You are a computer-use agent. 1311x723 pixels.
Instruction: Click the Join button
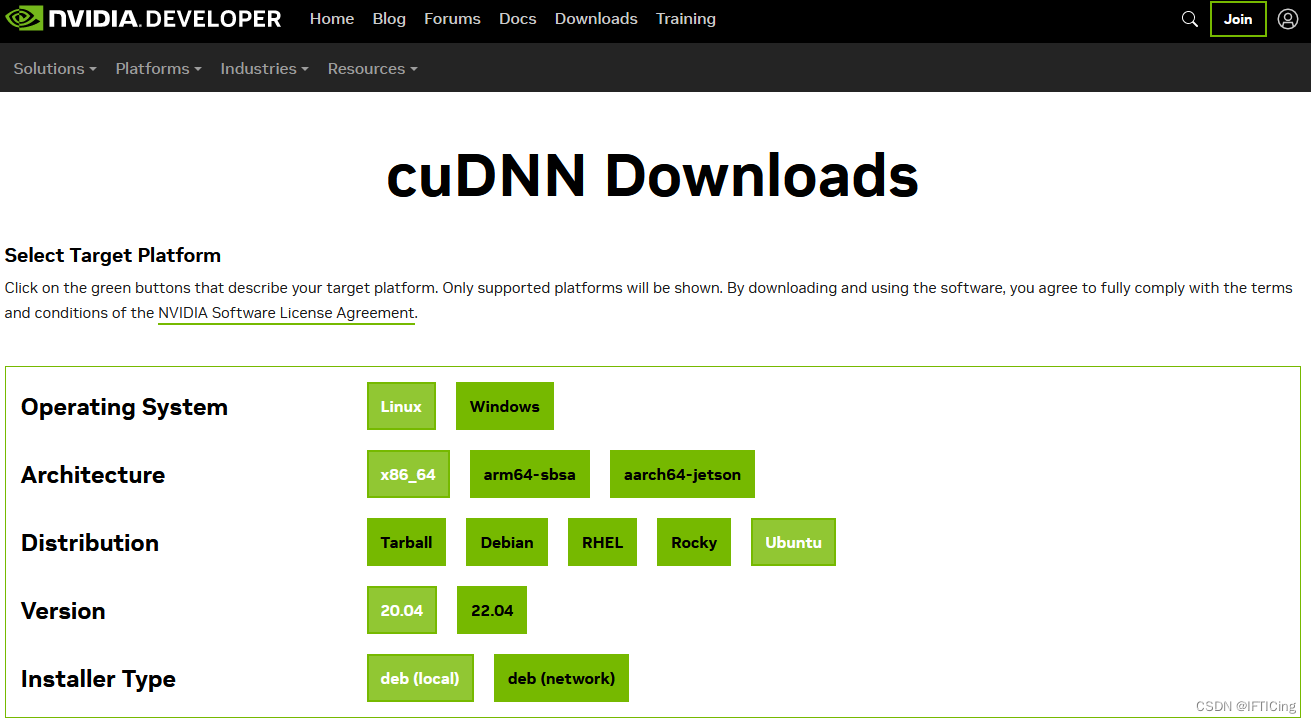click(1238, 18)
